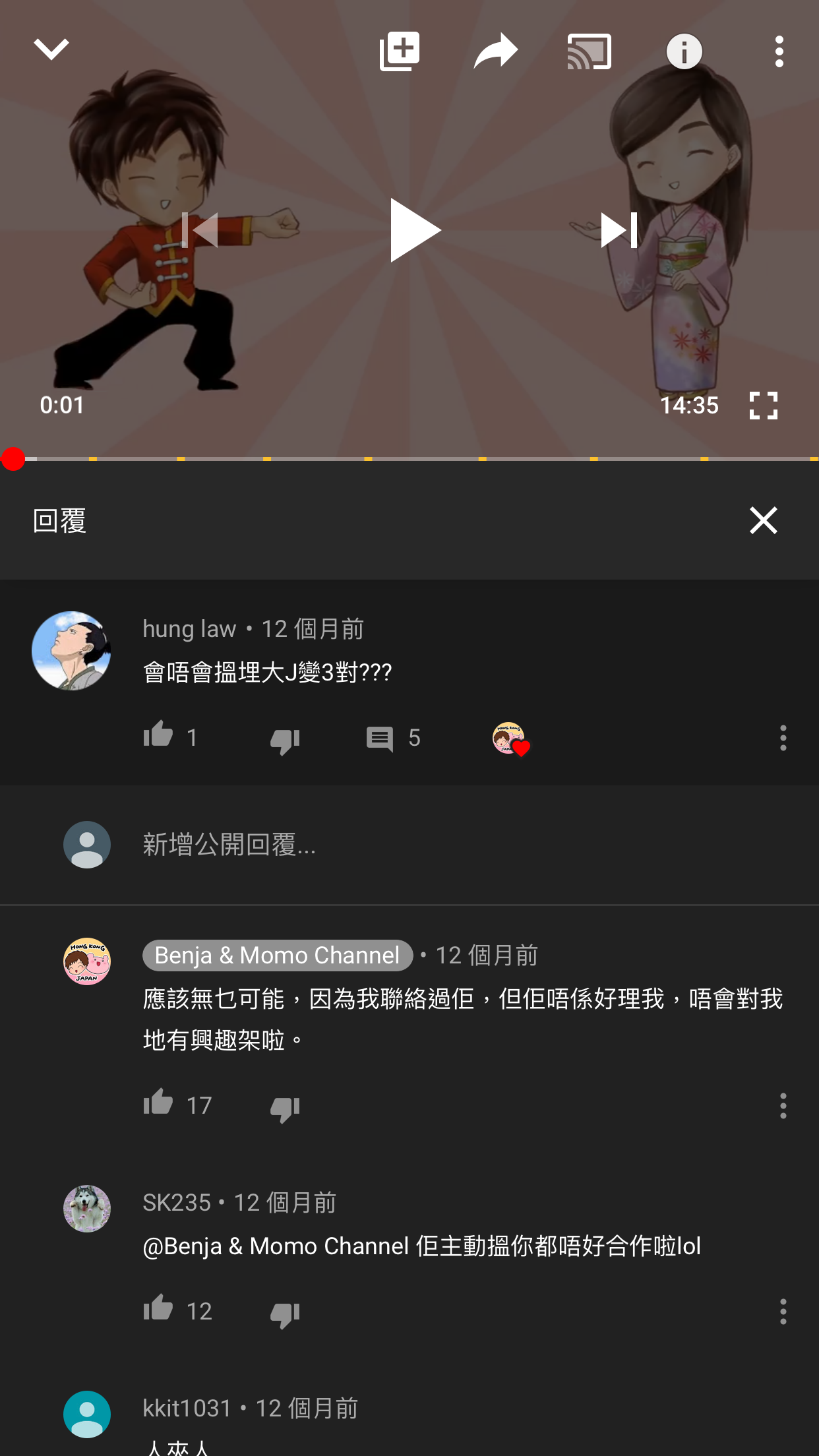Open the Benja & Momo Channel name link
819x1456 pixels.
click(x=278, y=956)
